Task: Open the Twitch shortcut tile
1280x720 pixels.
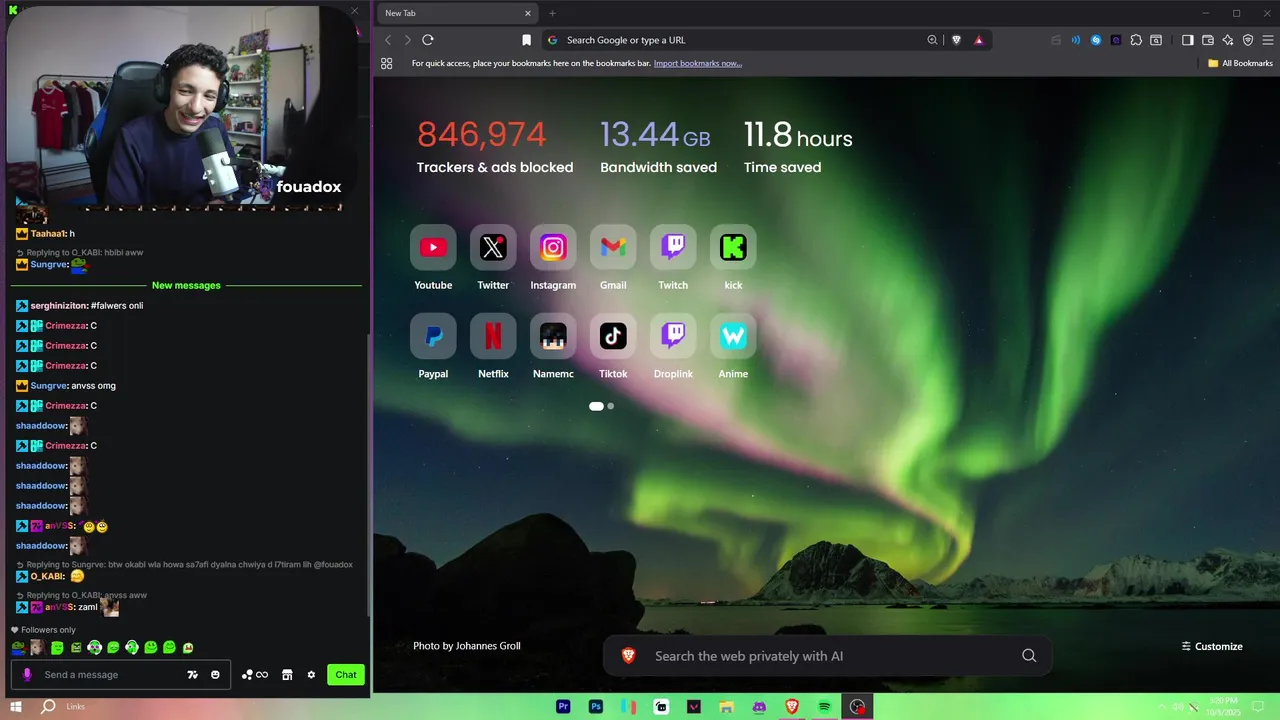Action: (x=673, y=247)
